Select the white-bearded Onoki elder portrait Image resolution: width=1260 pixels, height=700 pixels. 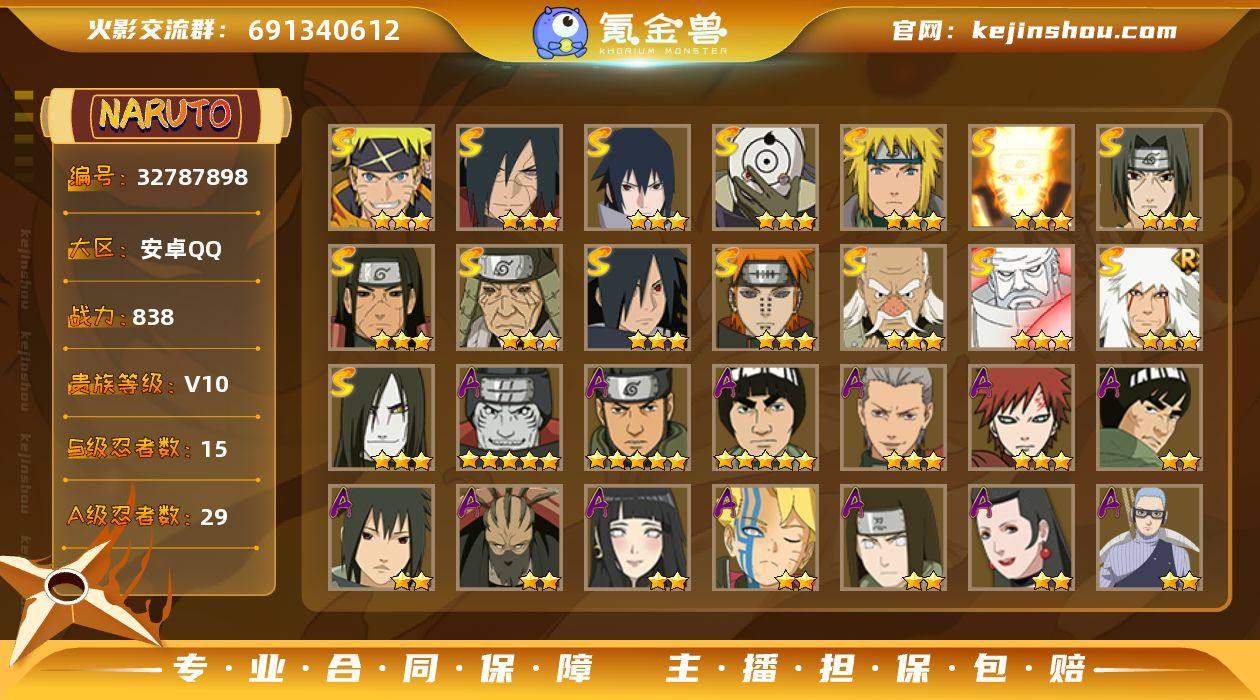tap(893, 298)
